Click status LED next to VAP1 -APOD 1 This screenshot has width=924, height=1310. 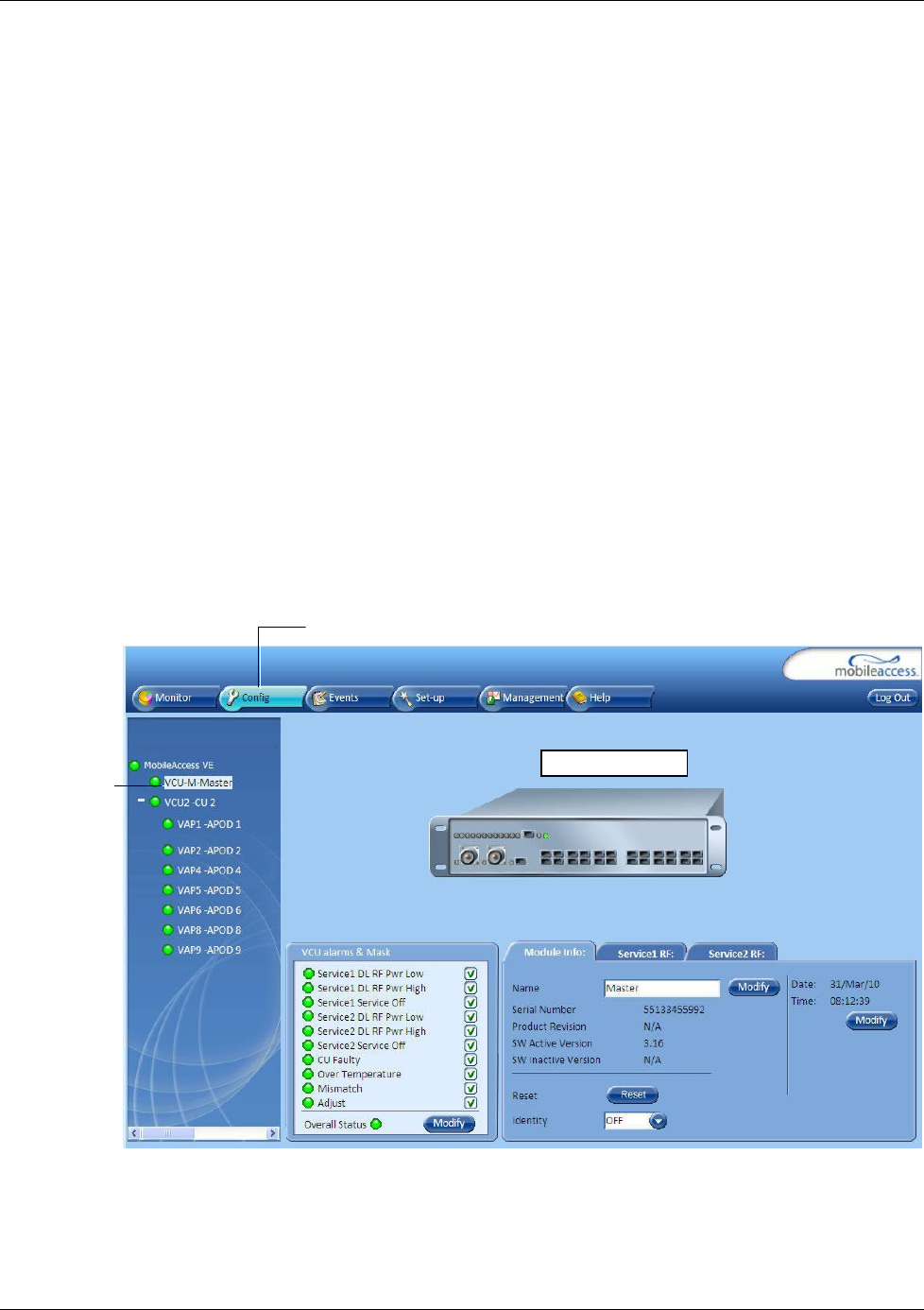(168, 823)
